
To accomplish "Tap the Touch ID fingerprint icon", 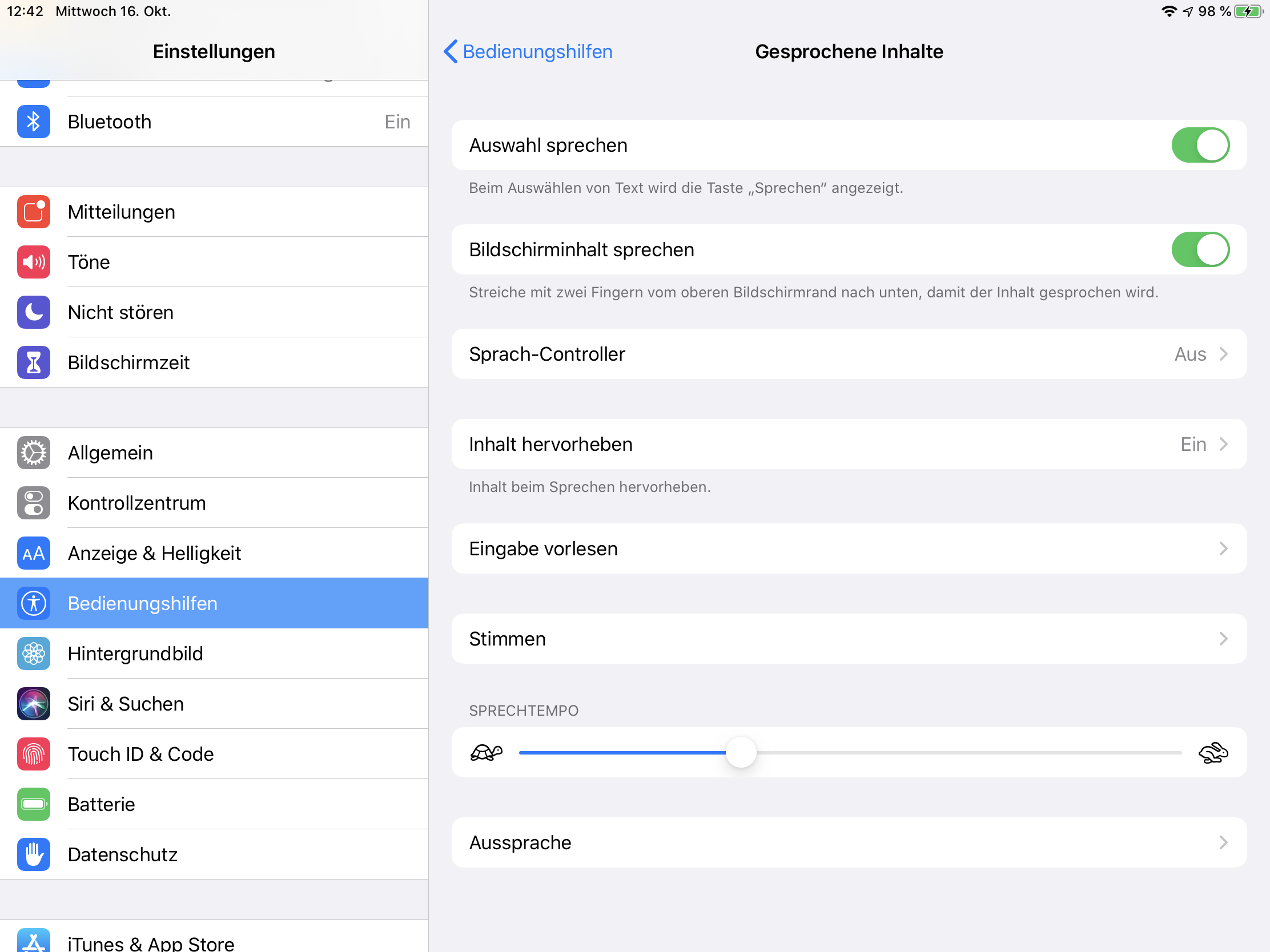I will pyautogui.click(x=33, y=754).
